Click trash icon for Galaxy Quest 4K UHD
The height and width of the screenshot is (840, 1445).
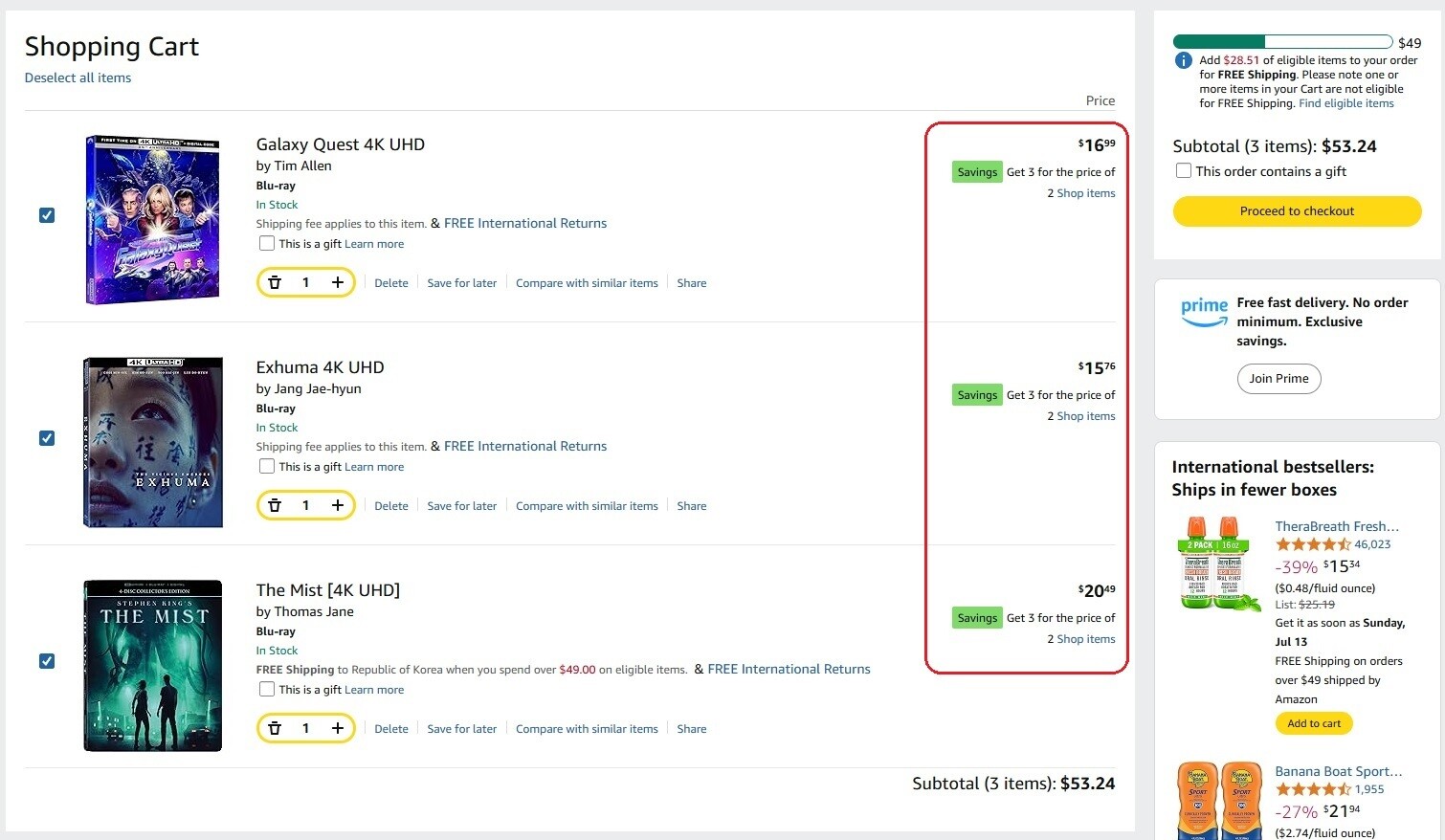click(275, 282)
